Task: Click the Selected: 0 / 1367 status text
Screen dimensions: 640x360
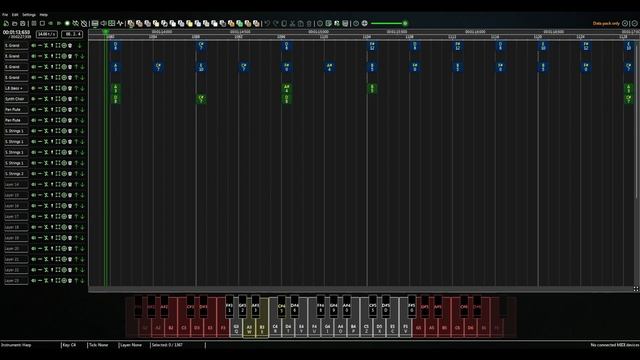Action: click(x=167, y=345)
